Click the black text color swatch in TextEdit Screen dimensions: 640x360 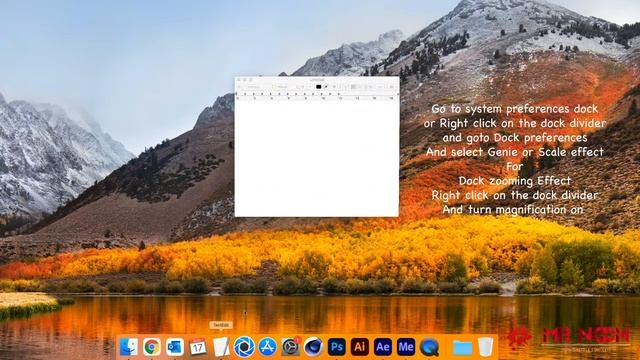pyautogui.click(x=318, y=87)
